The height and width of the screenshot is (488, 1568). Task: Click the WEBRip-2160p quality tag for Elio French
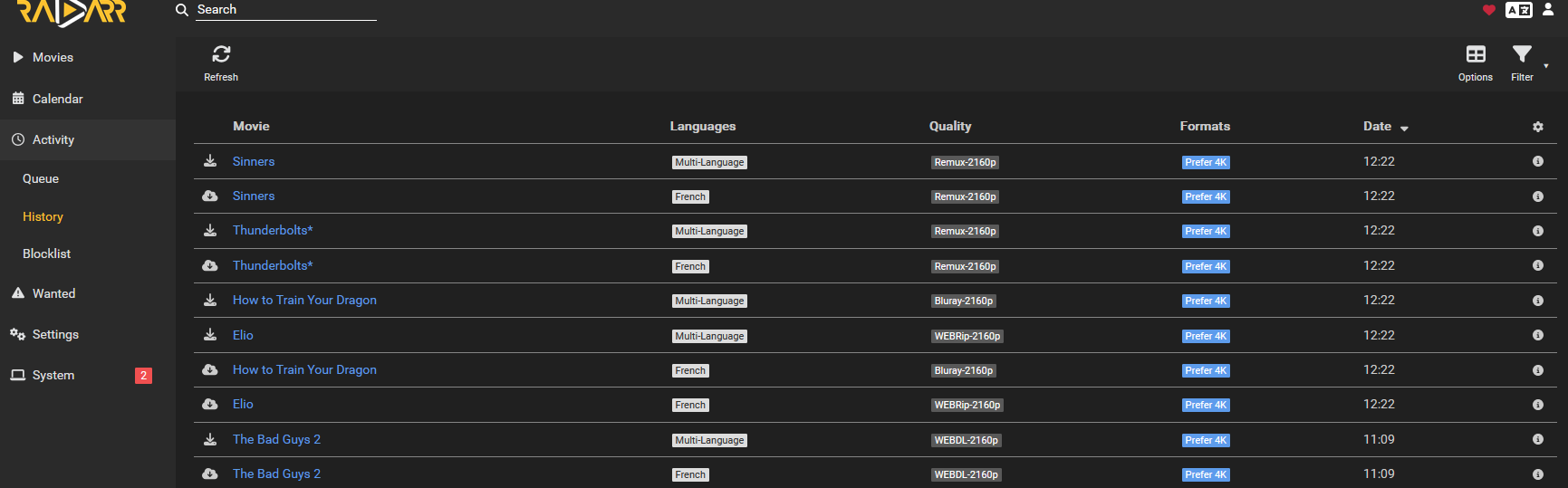967,405
